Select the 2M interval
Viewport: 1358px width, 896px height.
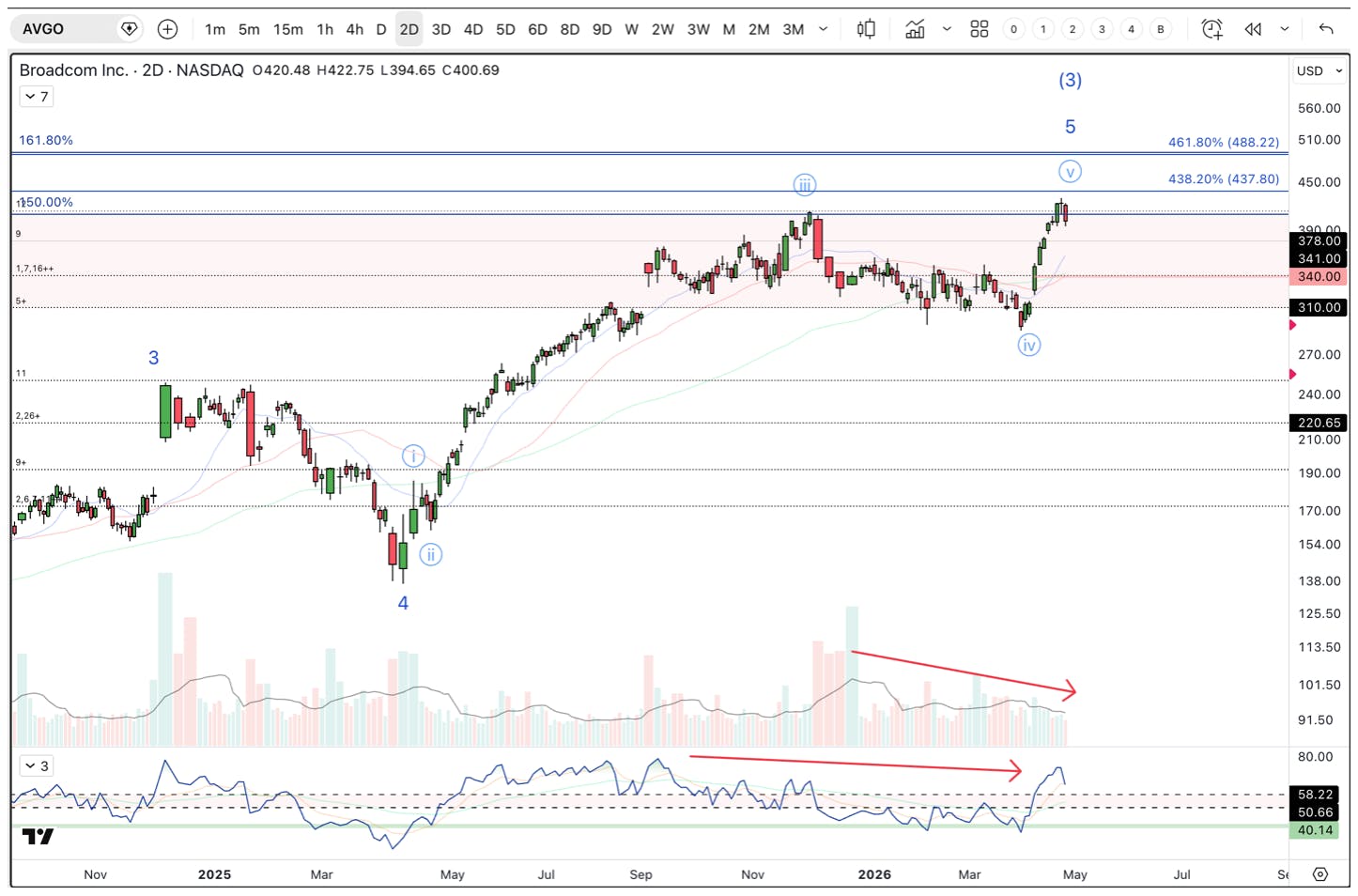[759, 29]
